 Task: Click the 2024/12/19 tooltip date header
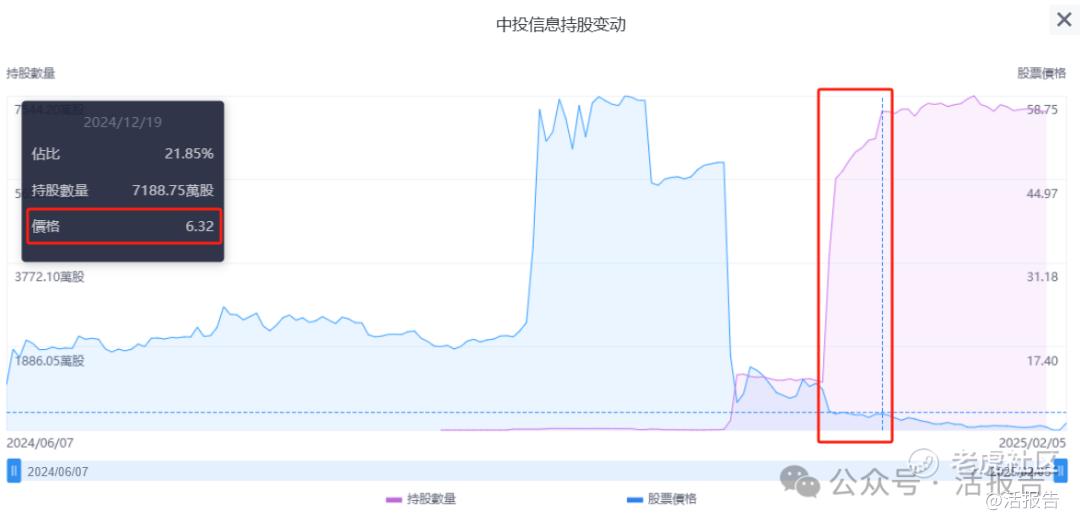click(123, 122)
